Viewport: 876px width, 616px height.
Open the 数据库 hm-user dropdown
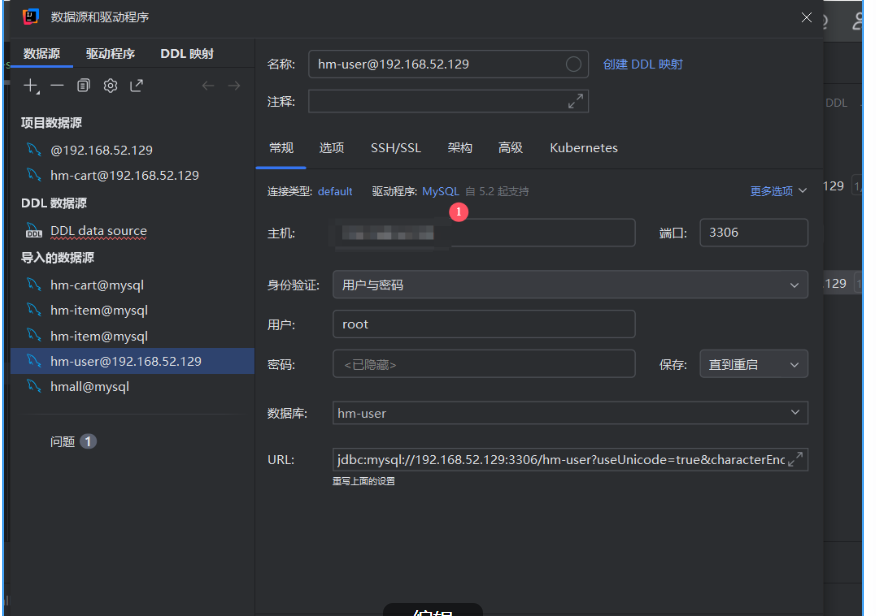[x=570, y=413]
